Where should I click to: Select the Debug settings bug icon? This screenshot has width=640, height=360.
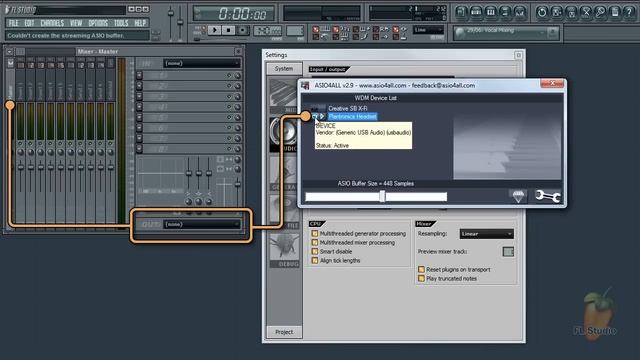[x=284, y=250]
